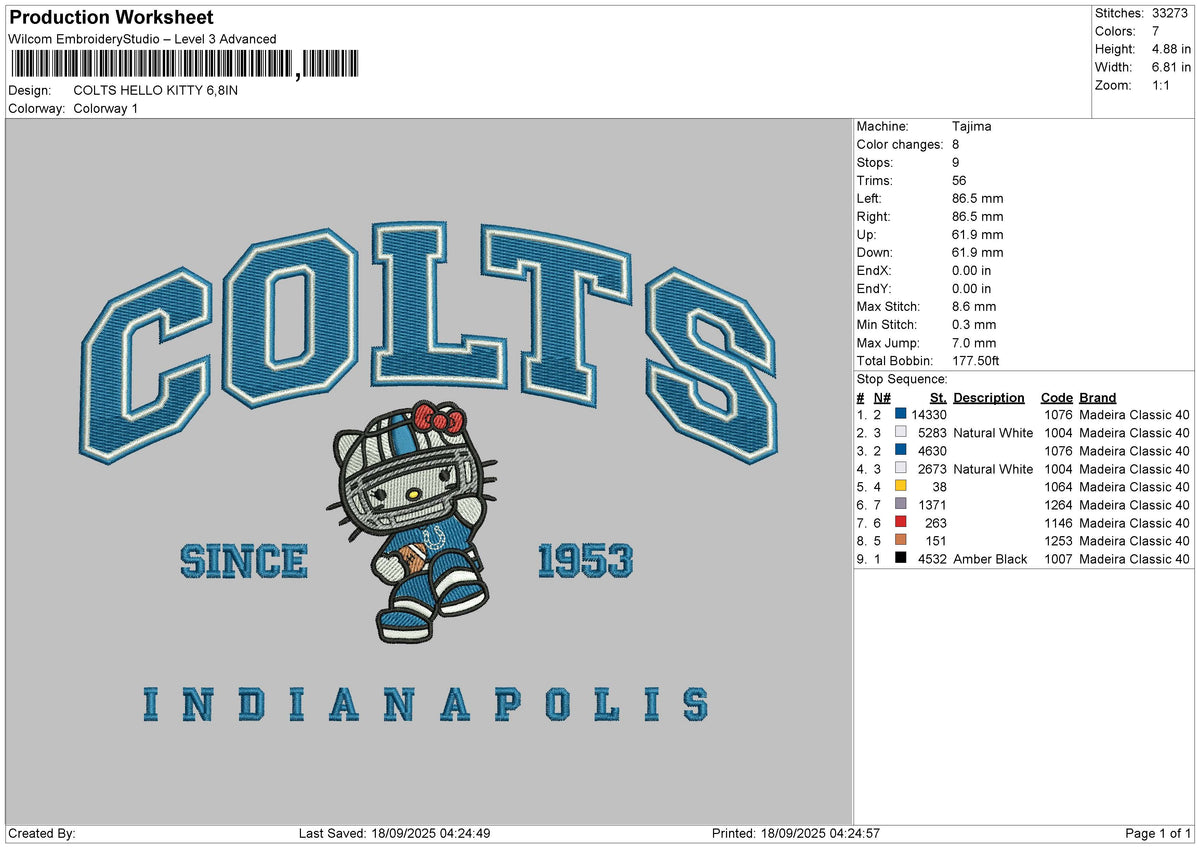Click the Down field label
The image size is (1200, 848).
pos(875,253)
